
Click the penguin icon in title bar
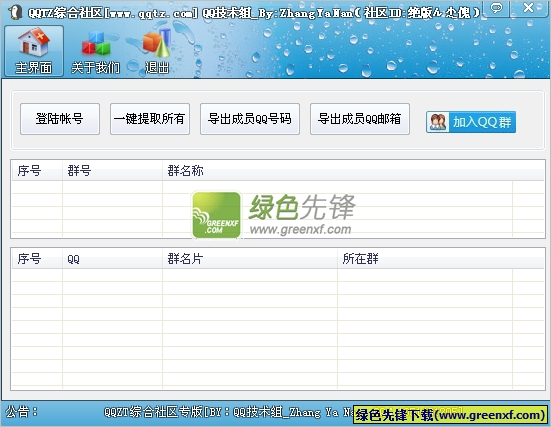14,12
